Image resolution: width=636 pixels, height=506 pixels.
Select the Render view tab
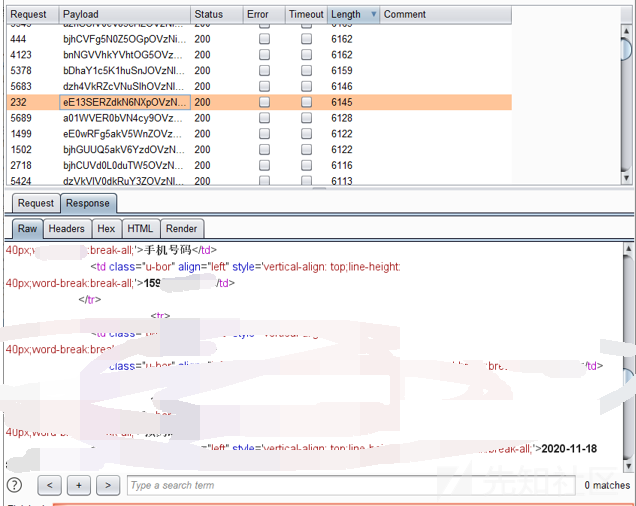pos(182,228)
